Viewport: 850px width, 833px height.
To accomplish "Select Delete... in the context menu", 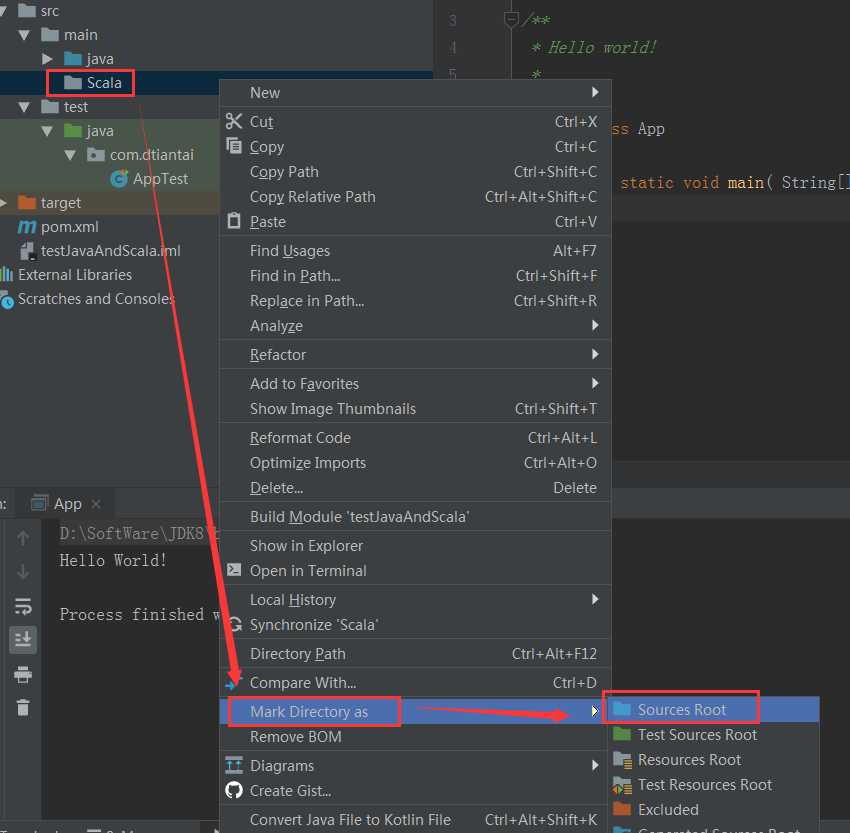I will (415, 487).
